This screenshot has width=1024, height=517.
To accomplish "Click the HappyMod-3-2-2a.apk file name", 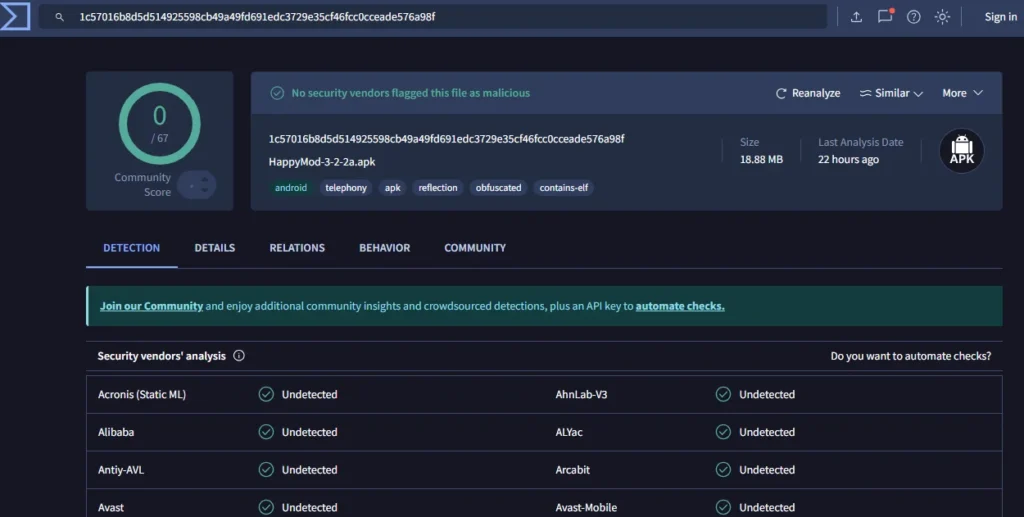I will [x=322, y=162].
